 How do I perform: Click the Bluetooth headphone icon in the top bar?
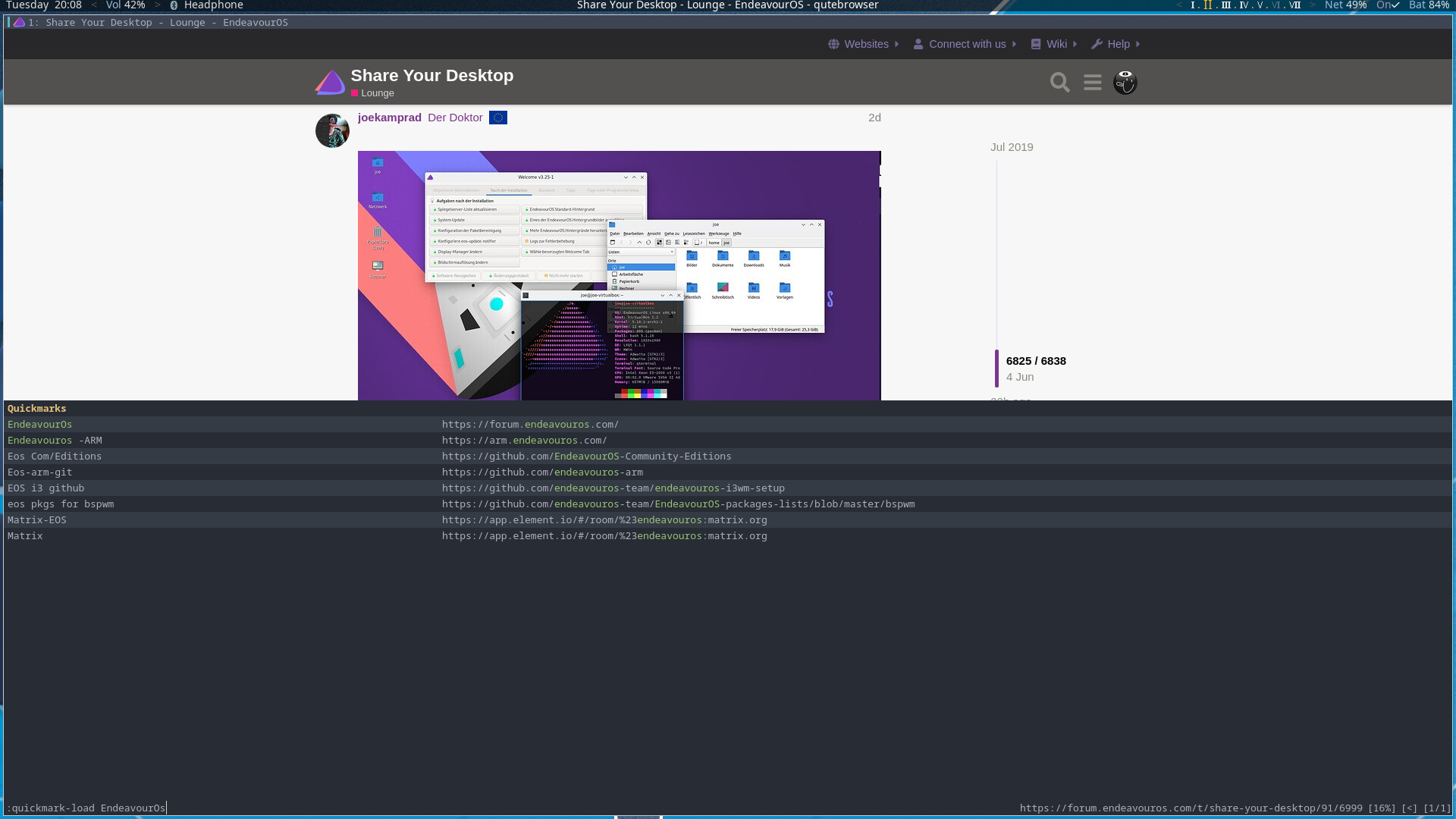pyautogui.click(x=174, y=5)
